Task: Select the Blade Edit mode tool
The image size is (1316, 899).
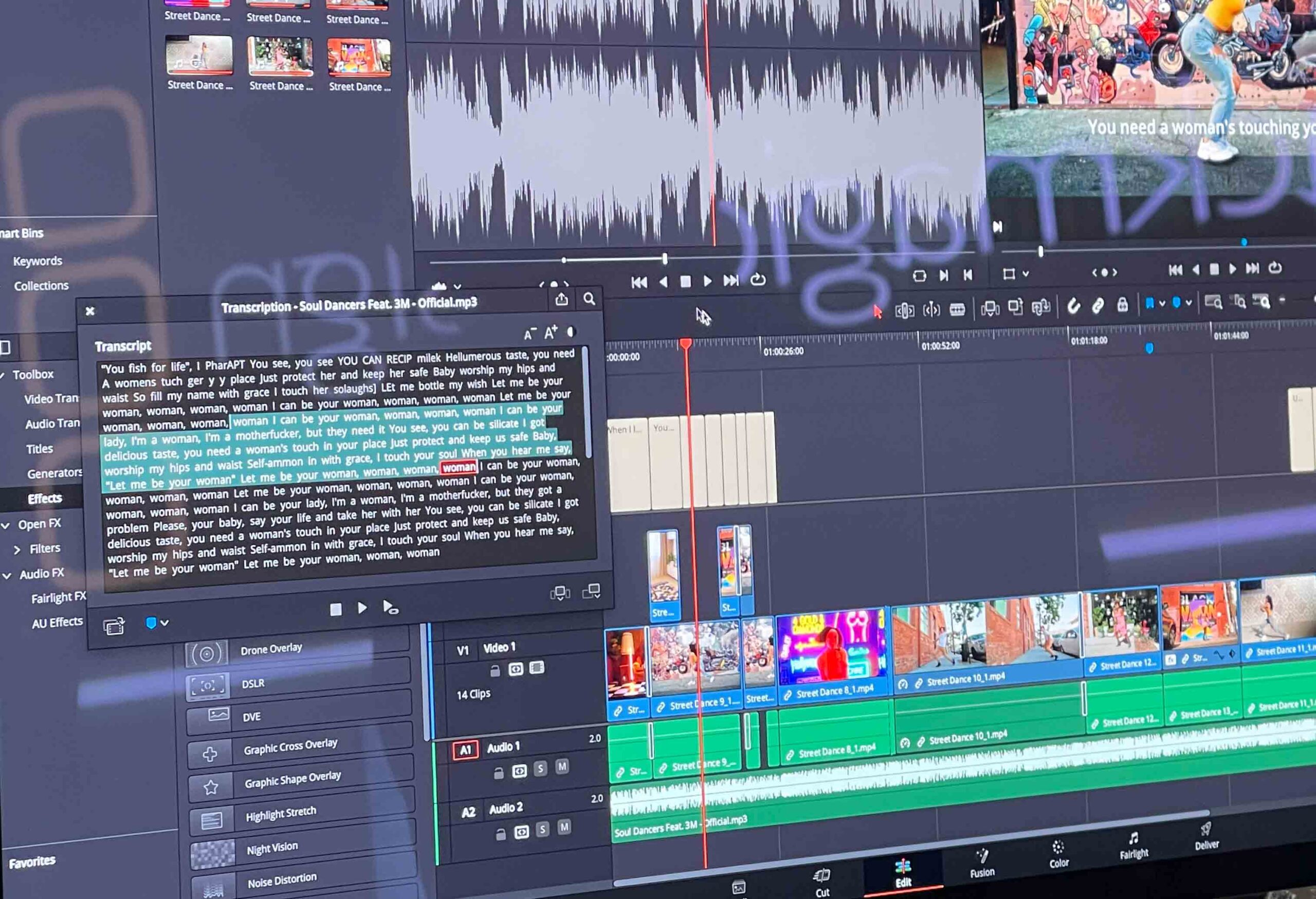Action: (x=957, y=309)
